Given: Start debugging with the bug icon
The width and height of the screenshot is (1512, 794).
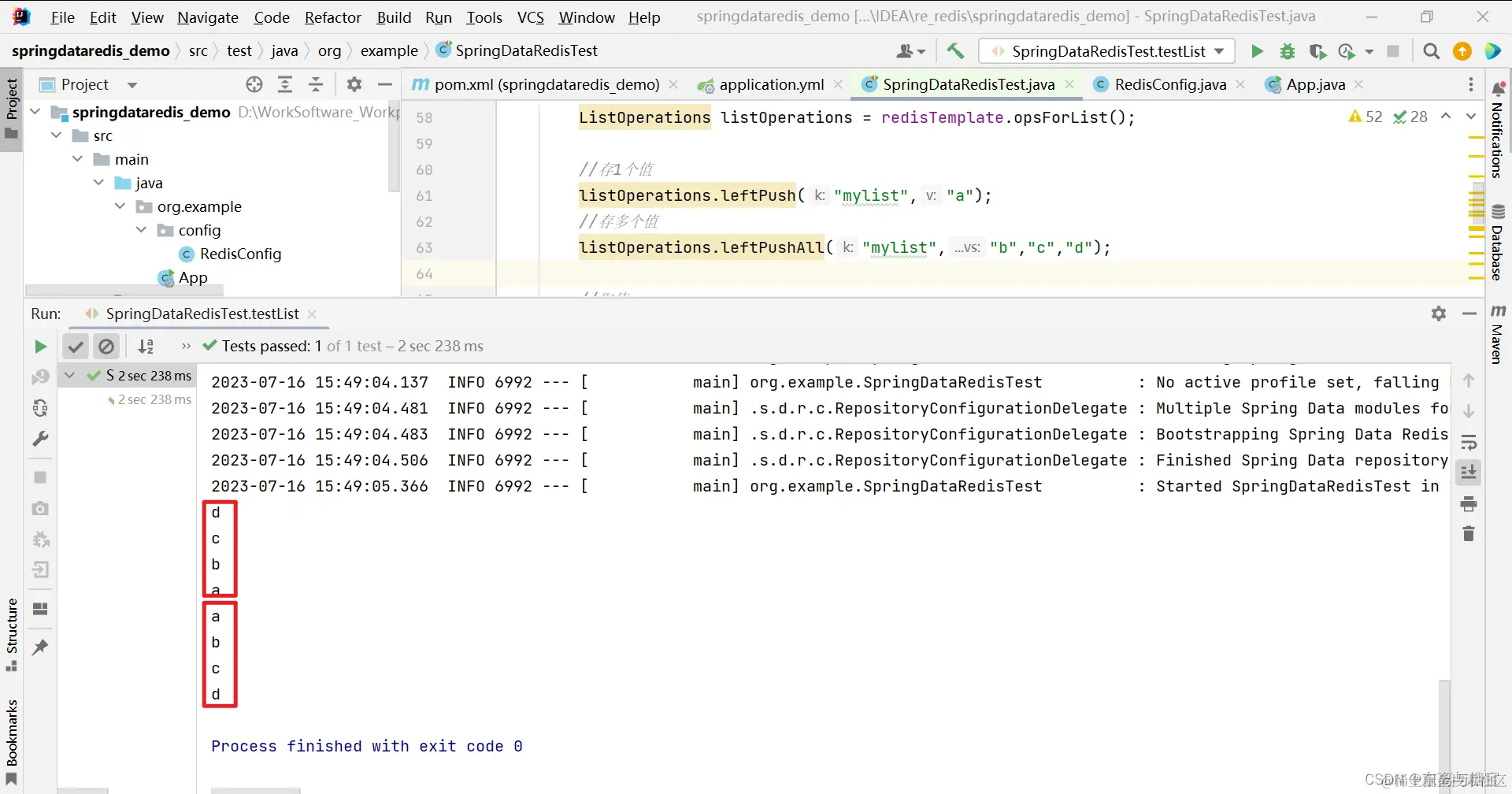Looking at the screenshot, I should [1288, 51].
